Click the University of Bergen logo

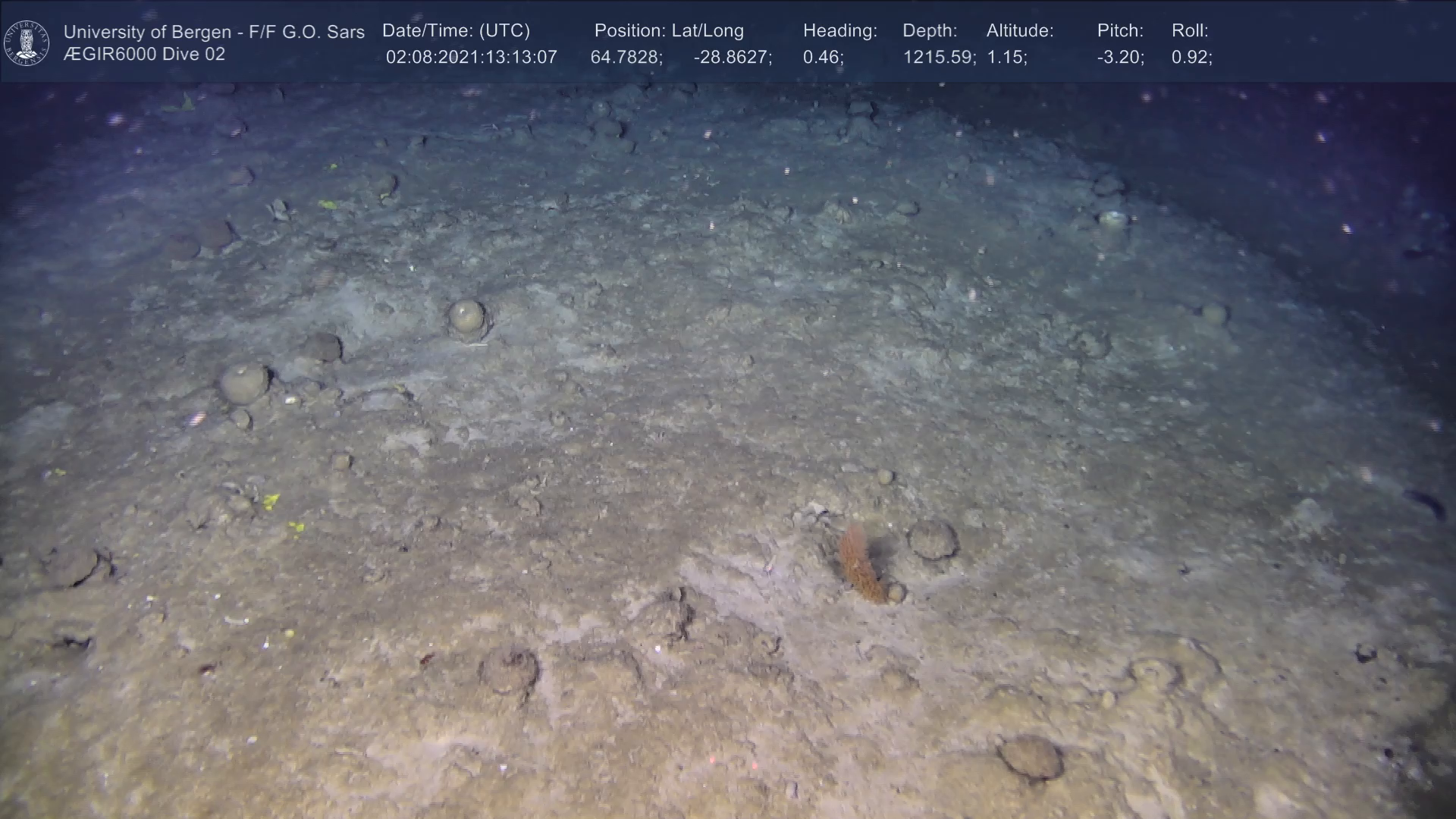coord(27,42)
